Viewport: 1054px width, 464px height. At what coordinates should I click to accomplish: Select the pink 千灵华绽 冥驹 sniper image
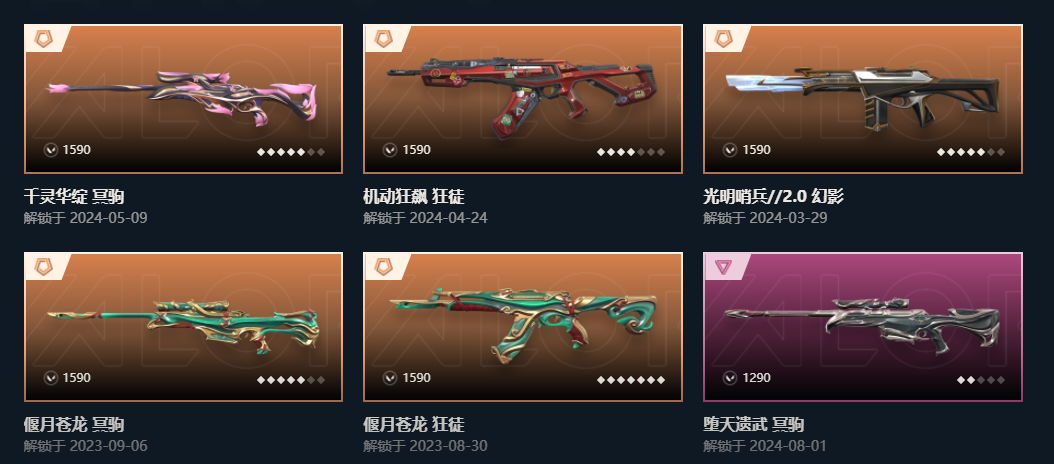click(x=182, y=98)
